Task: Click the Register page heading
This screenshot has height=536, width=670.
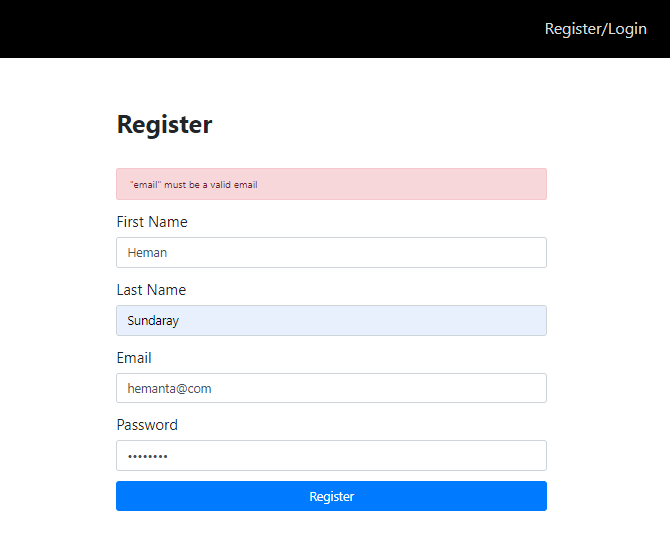Action: point(164,125)
